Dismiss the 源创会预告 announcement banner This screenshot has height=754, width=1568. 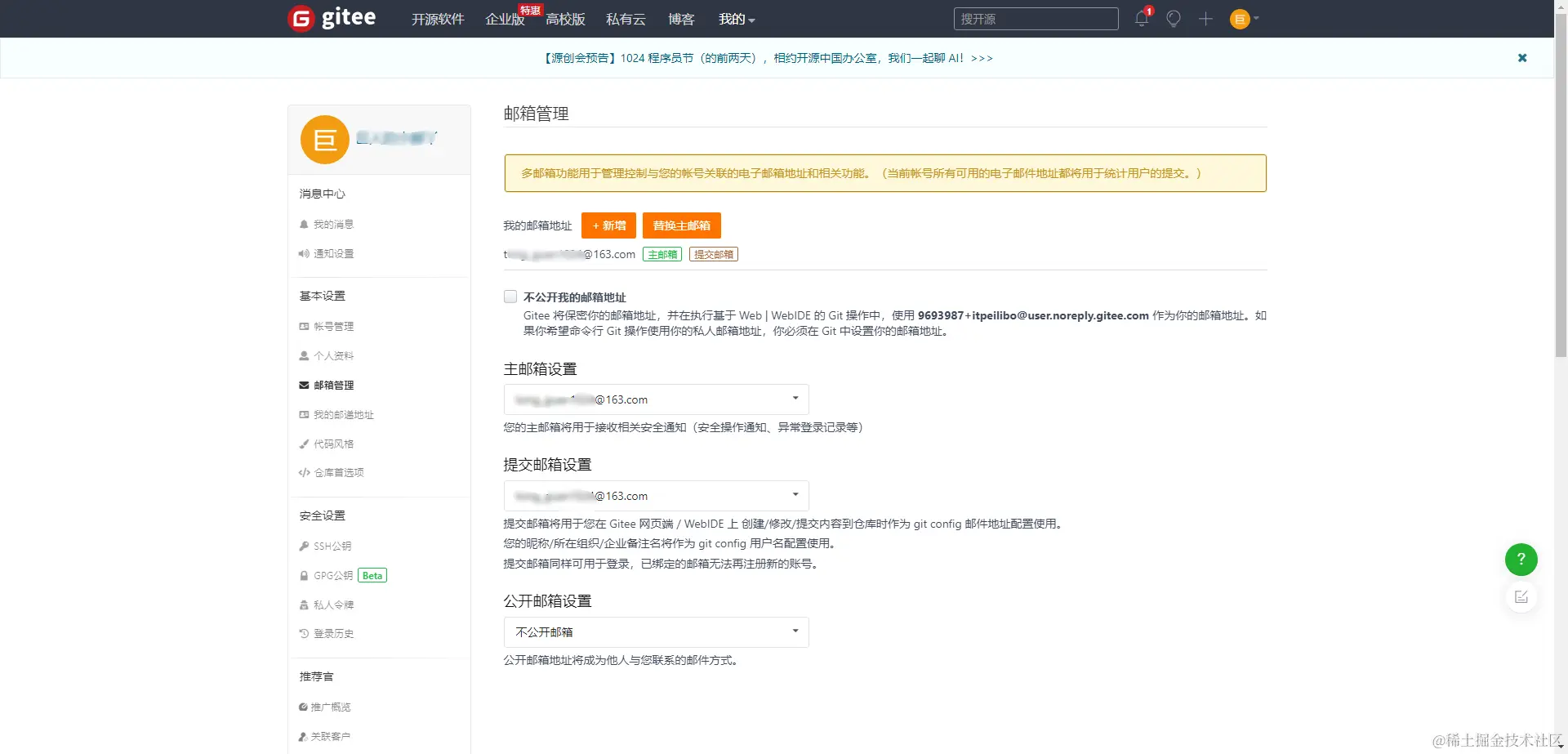(x=1522, y=57)
